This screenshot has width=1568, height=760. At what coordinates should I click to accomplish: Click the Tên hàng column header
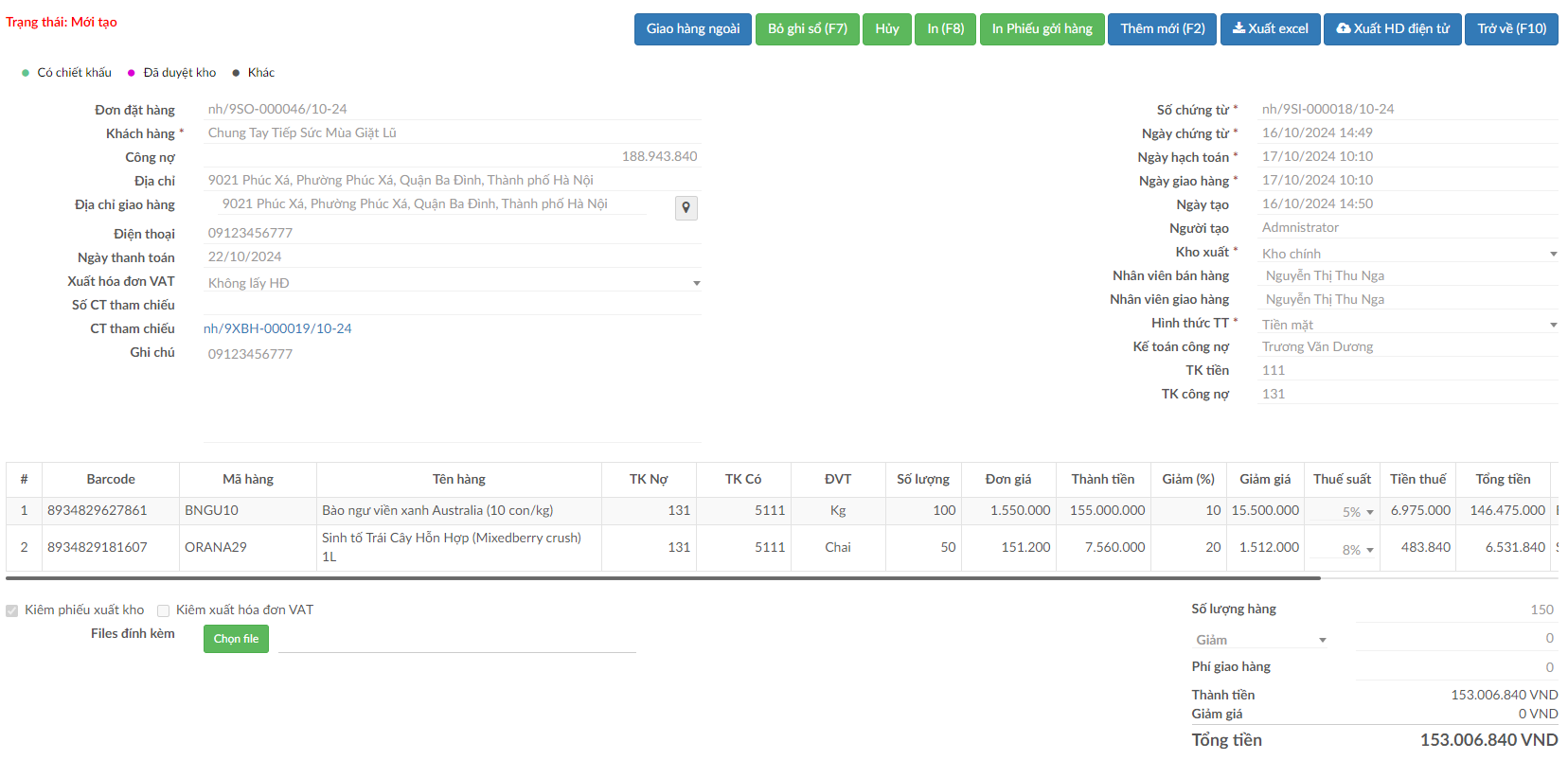click(x=459, y=480)
